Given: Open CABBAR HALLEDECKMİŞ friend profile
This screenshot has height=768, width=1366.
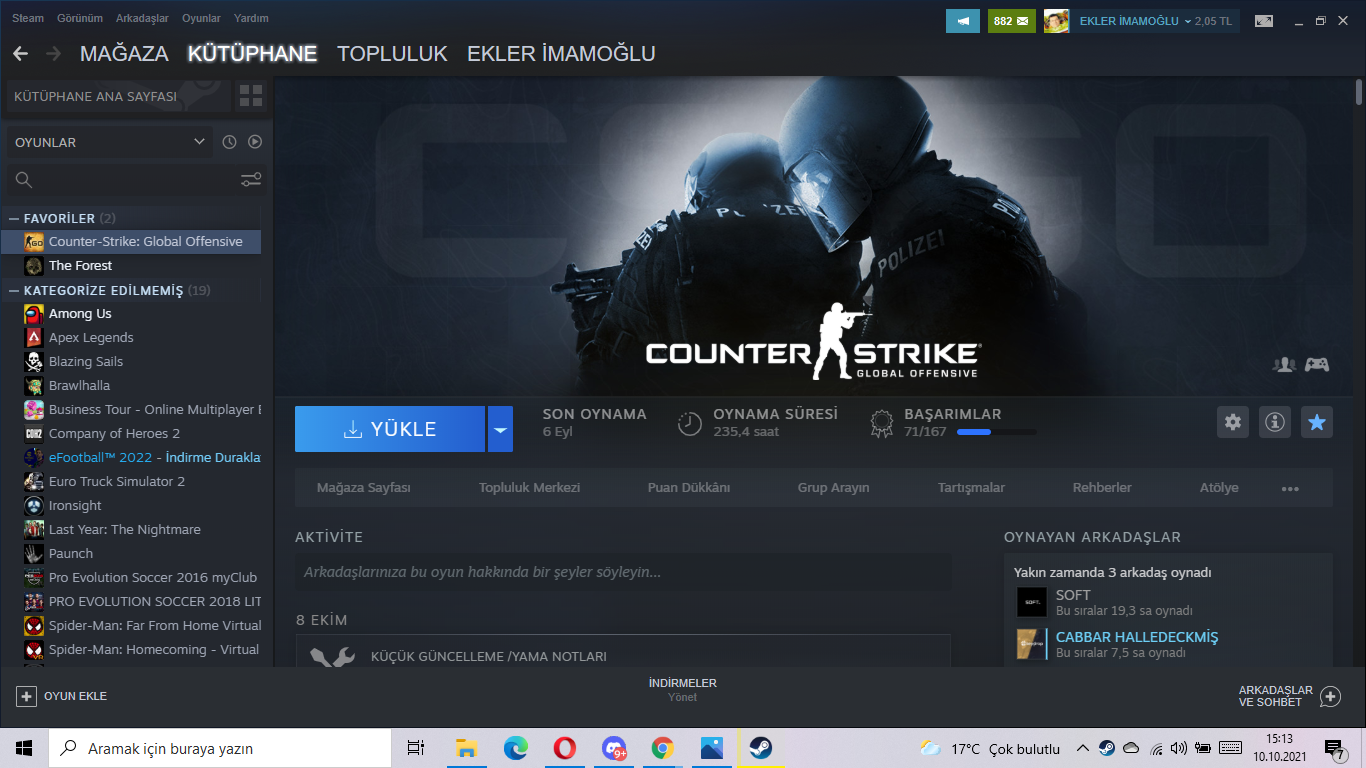Looking at the screenshot, I should [1137, 637].
